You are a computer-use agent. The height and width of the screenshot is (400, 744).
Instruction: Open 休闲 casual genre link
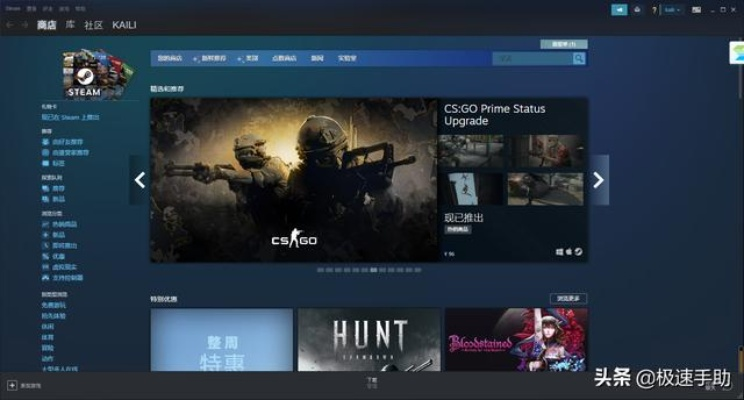click(x=47, y=327)
